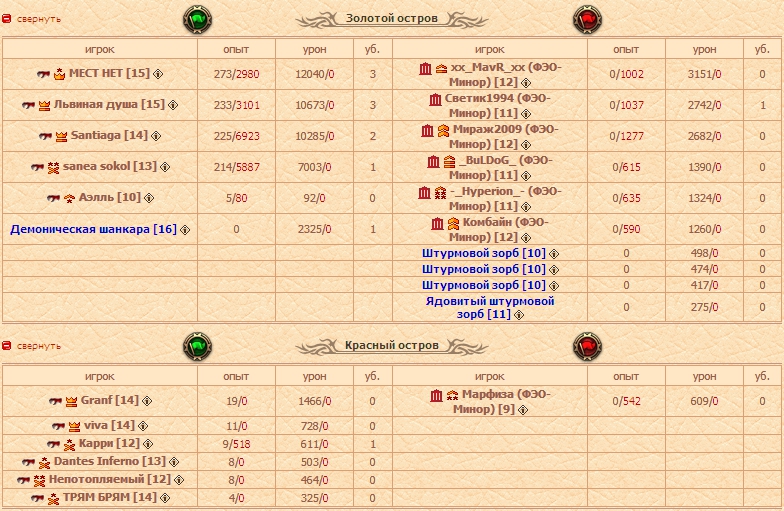Click the faction icon left of Santiaga

tap(46, 136)
